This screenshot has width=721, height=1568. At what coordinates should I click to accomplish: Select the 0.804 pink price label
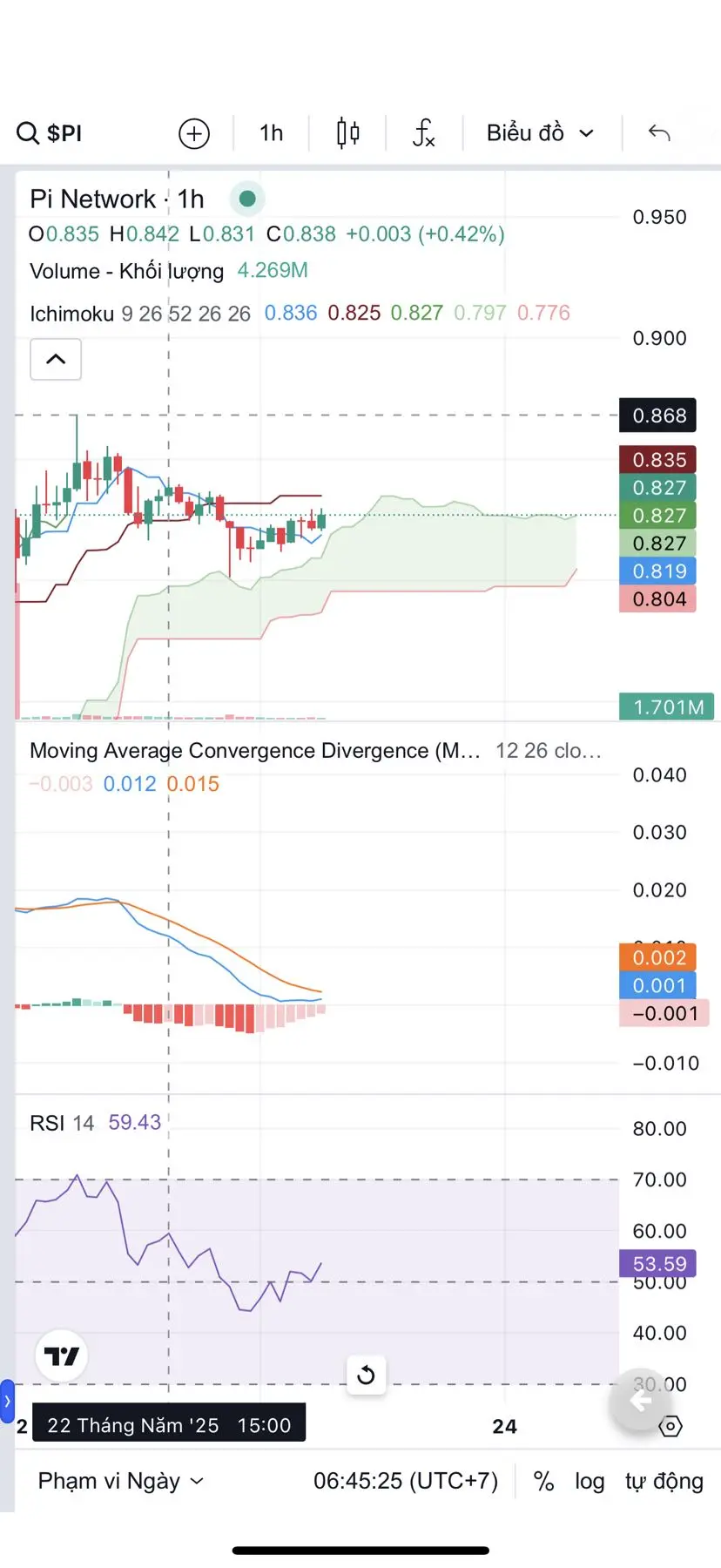coord(658,599)
